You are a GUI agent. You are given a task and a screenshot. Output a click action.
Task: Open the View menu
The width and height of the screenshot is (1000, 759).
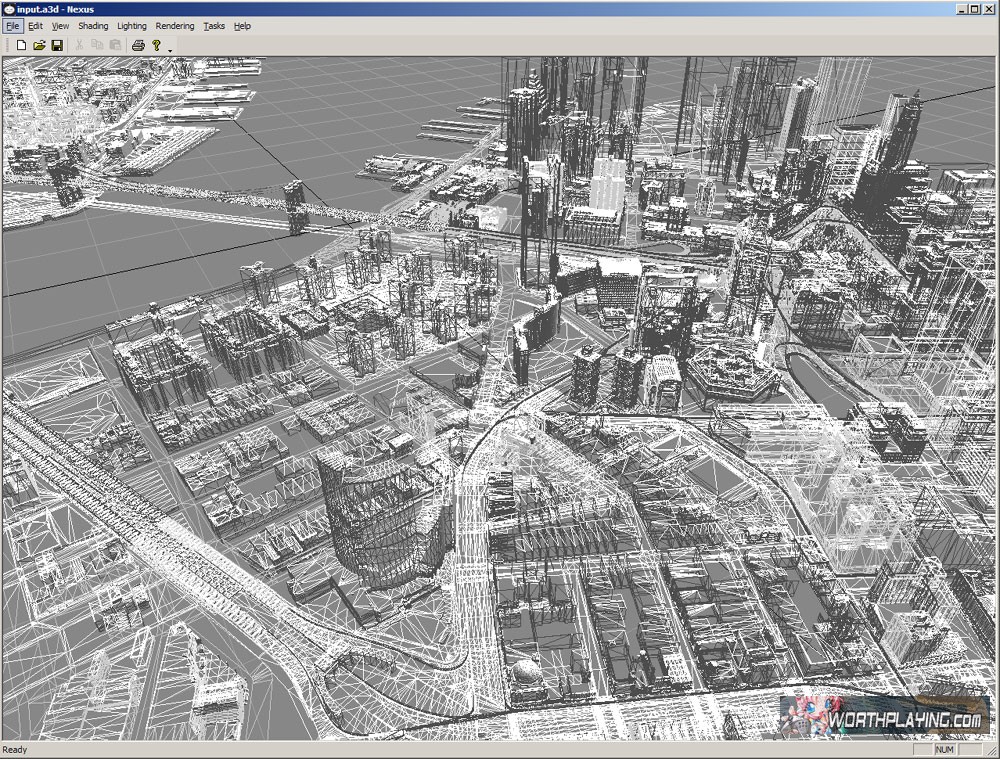pos(60,26)
